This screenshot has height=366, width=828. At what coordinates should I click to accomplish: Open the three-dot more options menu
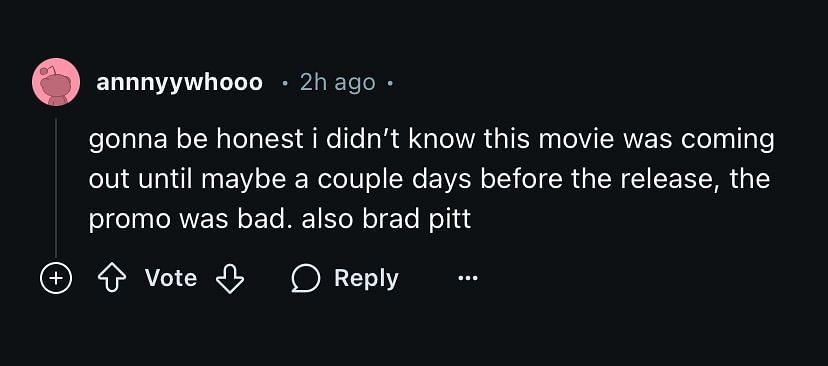[467, 278]
